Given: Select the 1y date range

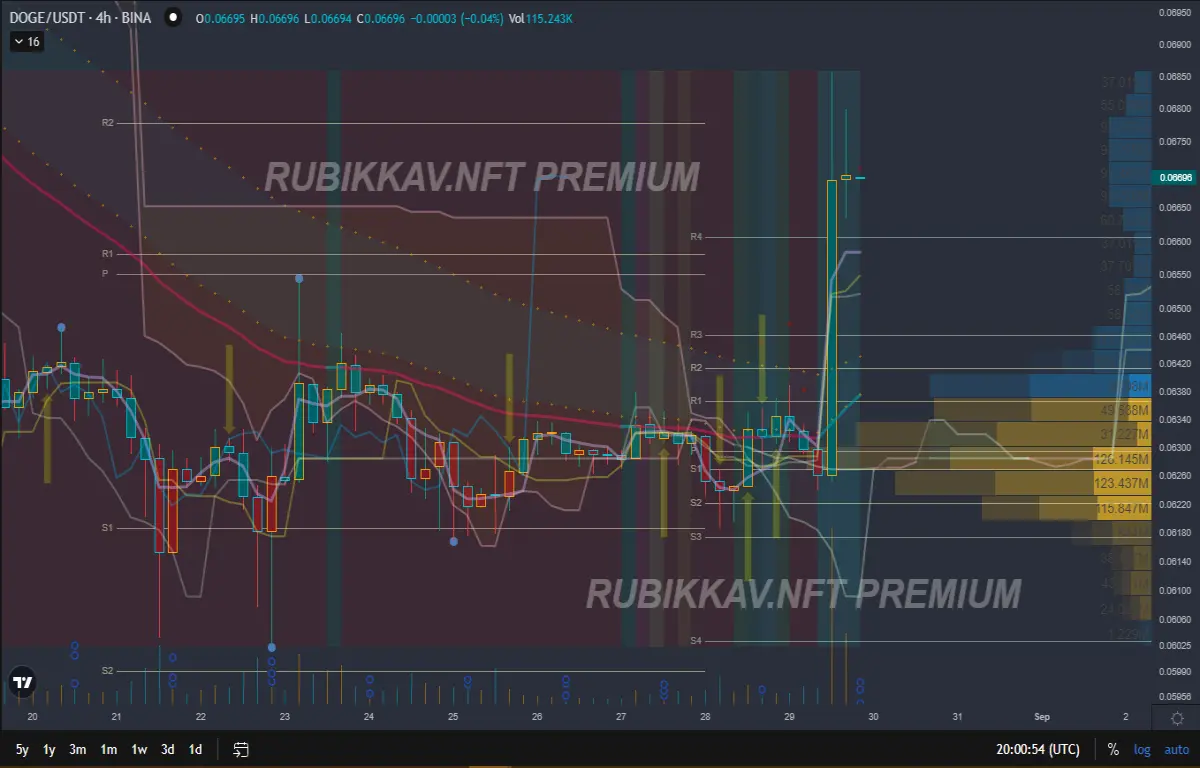Looking at the screenshot, I should [49, 749].
